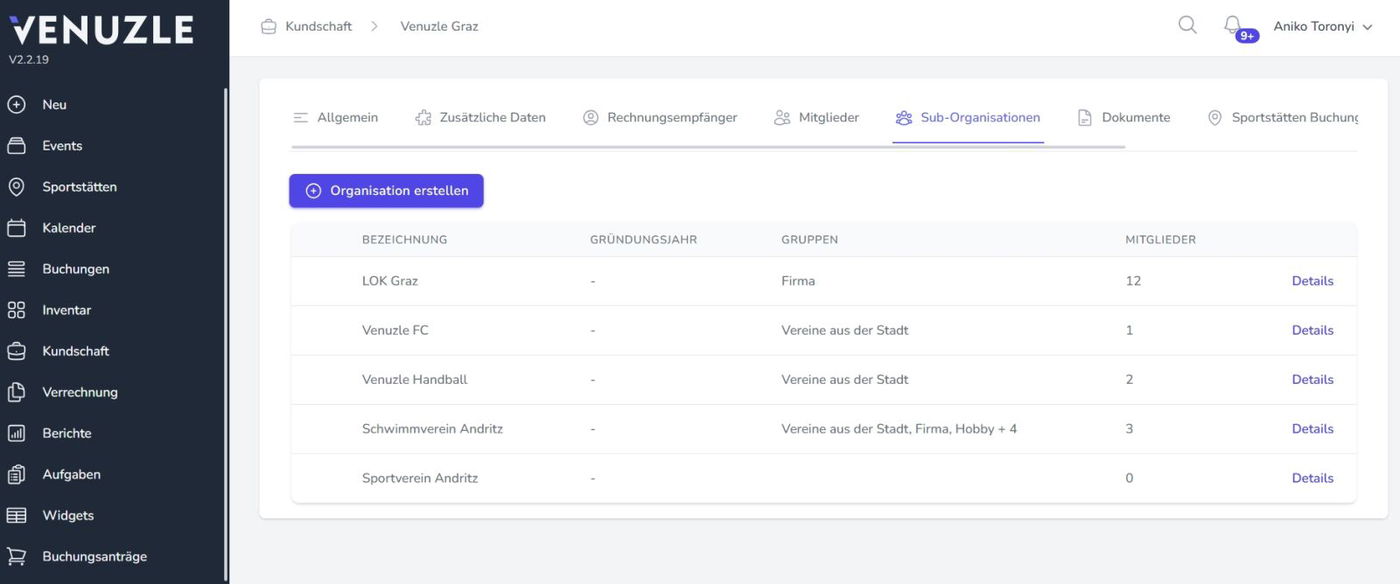Open the Zusätzliche Daten tab
Screen dimensions: 1400x584
pyautogui.click(x=480, y=117)
